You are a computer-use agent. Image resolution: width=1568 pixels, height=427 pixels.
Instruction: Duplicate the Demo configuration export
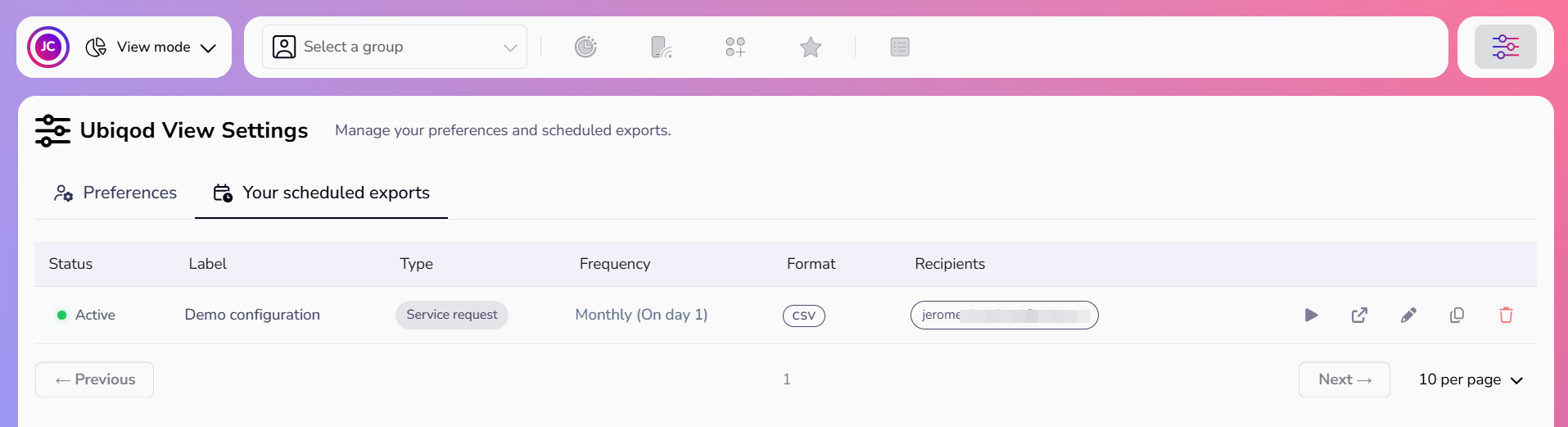point(1457,315)
